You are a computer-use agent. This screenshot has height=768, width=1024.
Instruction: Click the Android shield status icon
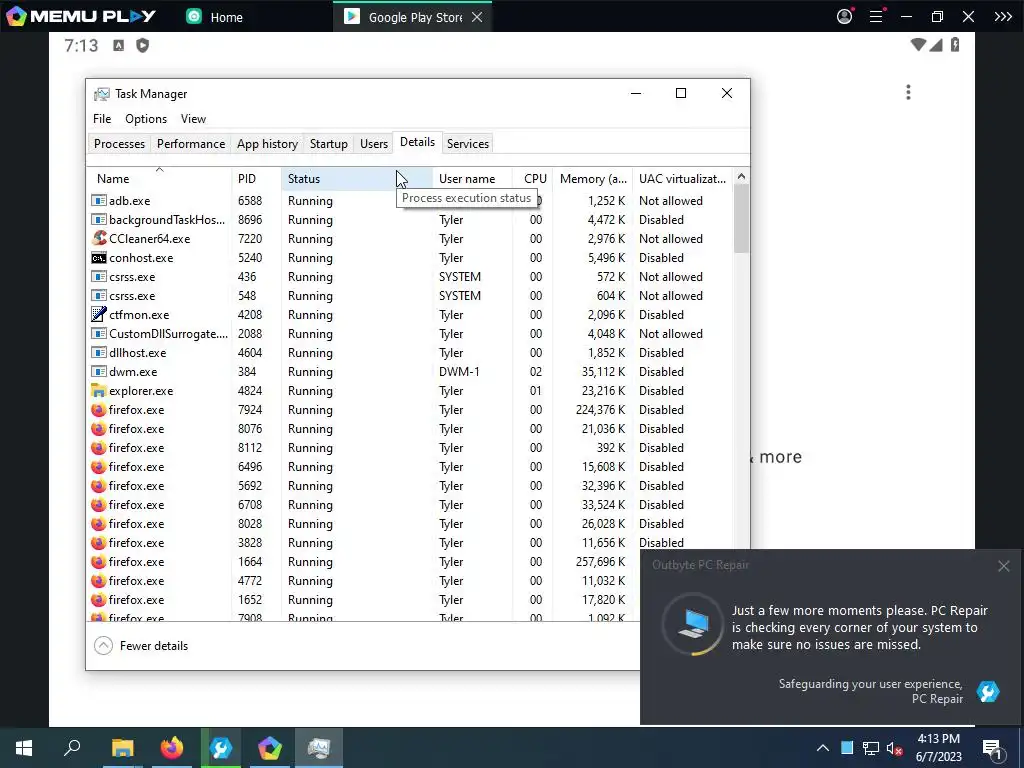click(142, 45)
